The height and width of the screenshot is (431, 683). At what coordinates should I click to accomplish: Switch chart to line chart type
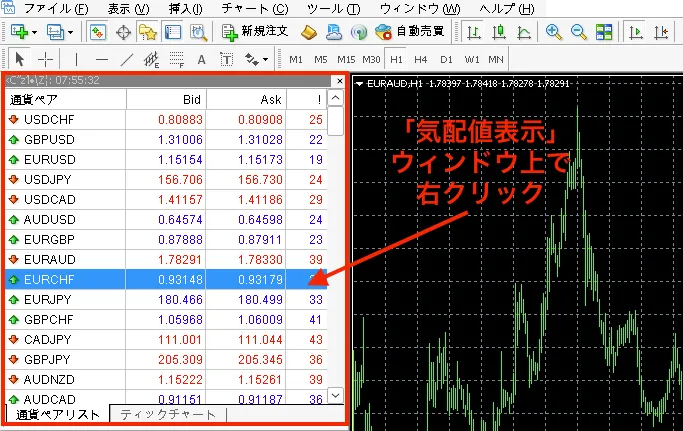tap(524, 32)
